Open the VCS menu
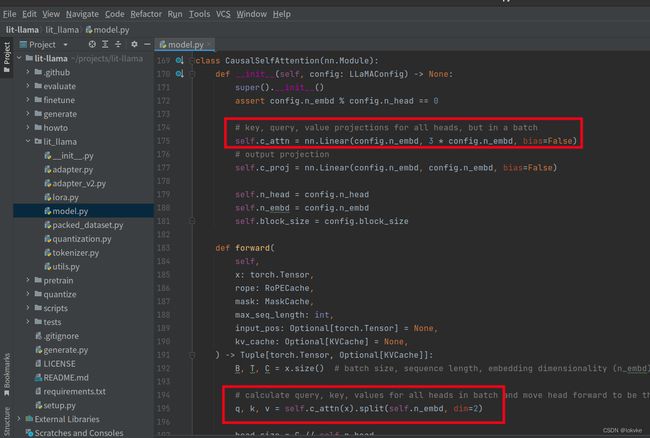 223,14
